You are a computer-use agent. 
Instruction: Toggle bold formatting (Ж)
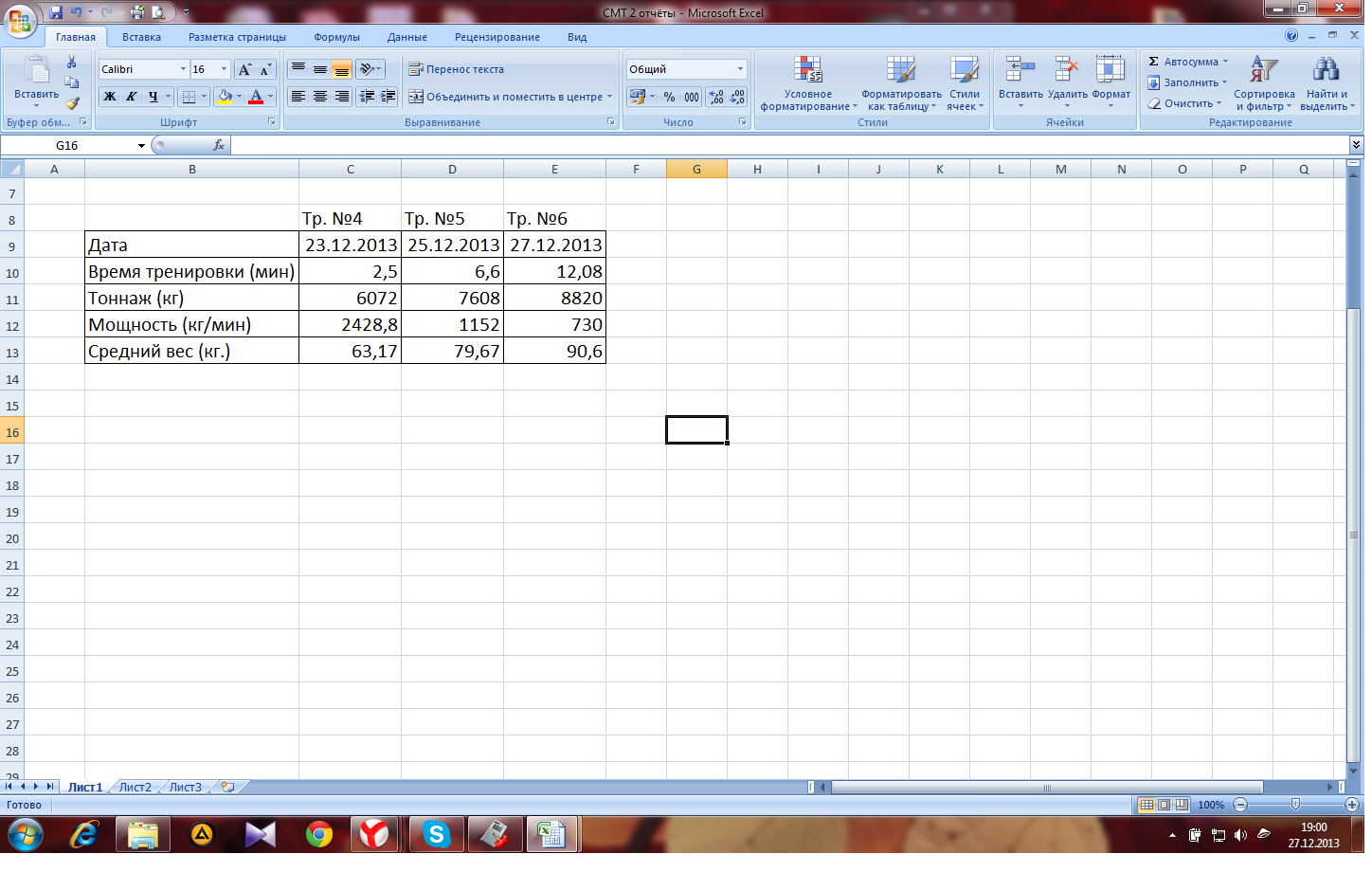pyautogui.click(x=110, y=97)
